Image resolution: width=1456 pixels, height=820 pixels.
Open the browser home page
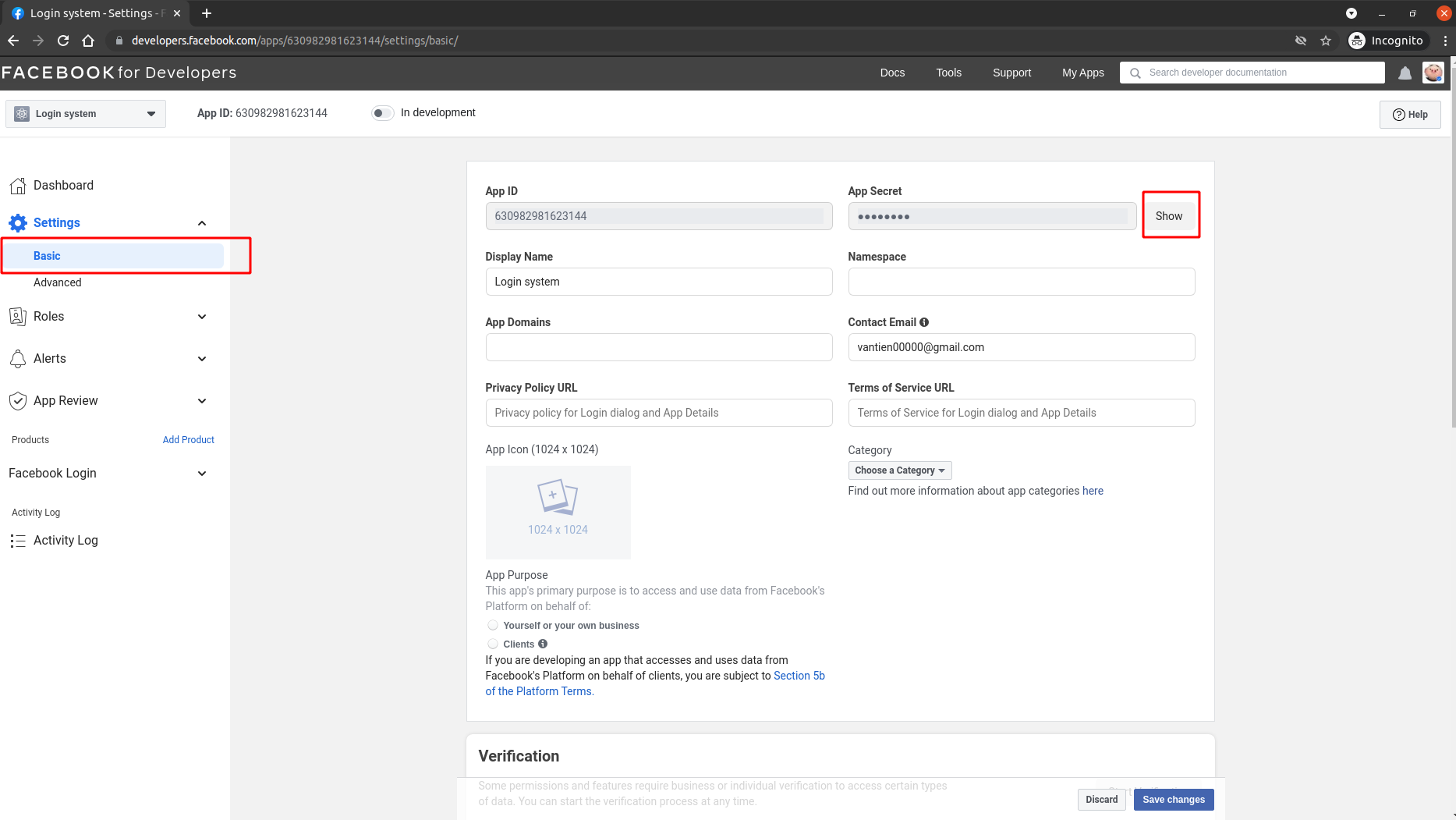pos(88,41)
